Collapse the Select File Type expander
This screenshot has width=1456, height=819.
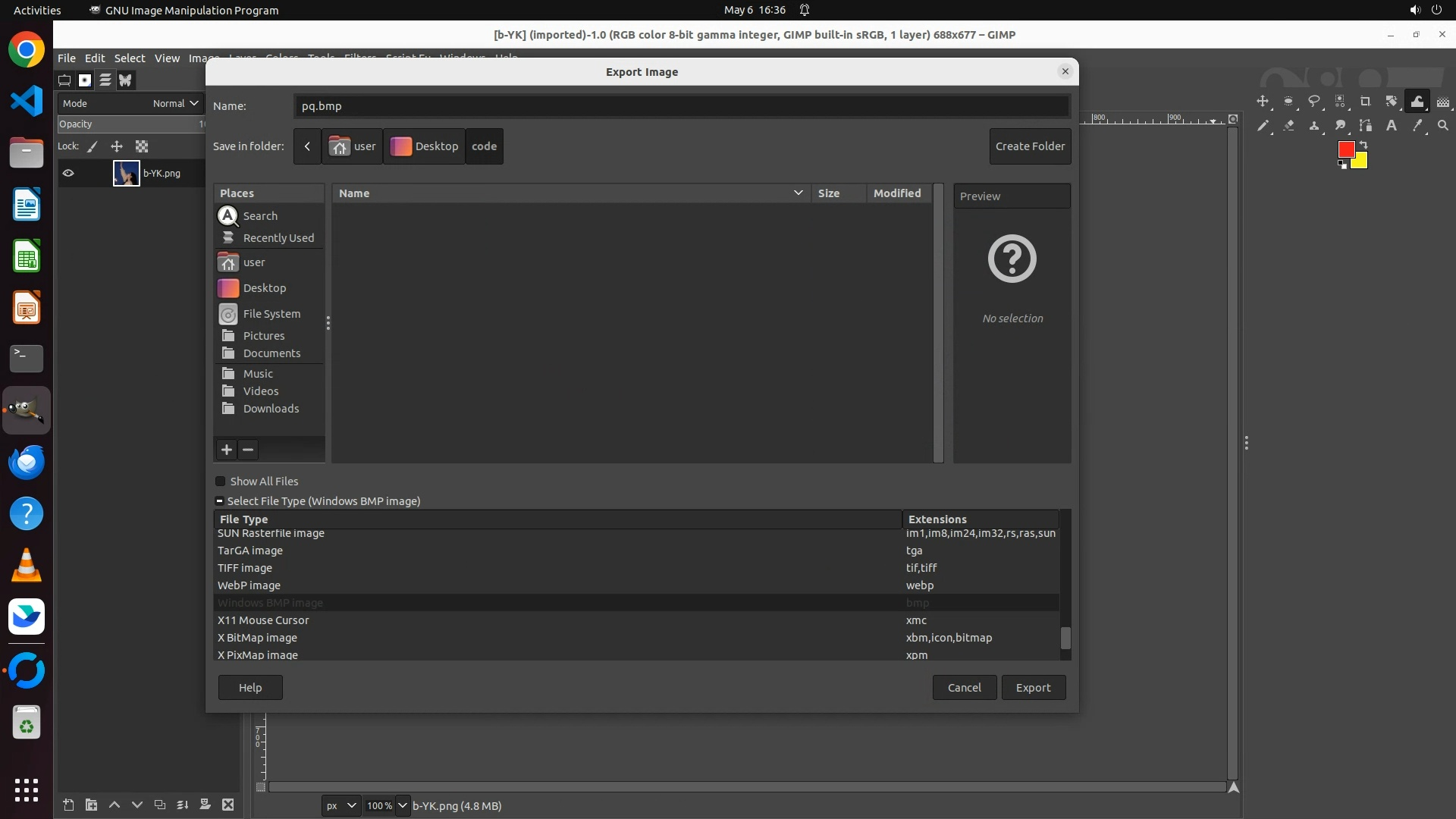point(219,501)
